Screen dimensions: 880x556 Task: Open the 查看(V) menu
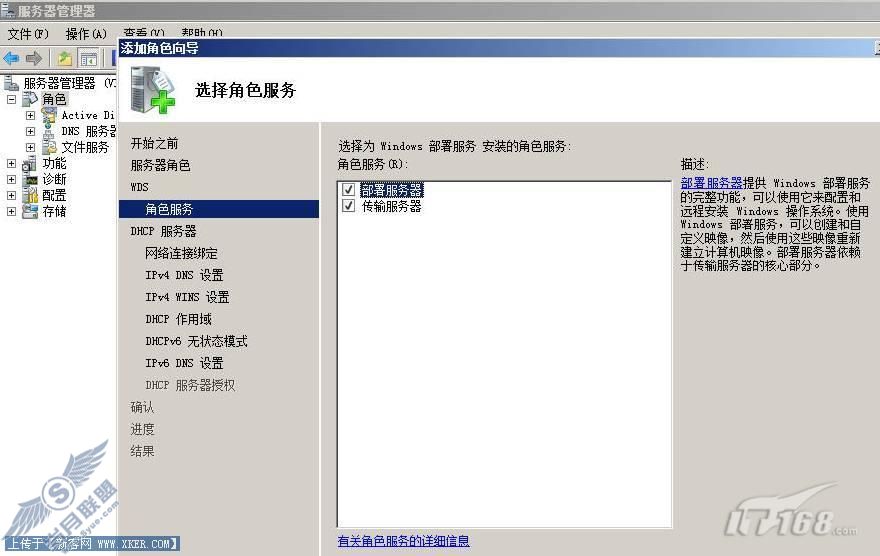144,33
